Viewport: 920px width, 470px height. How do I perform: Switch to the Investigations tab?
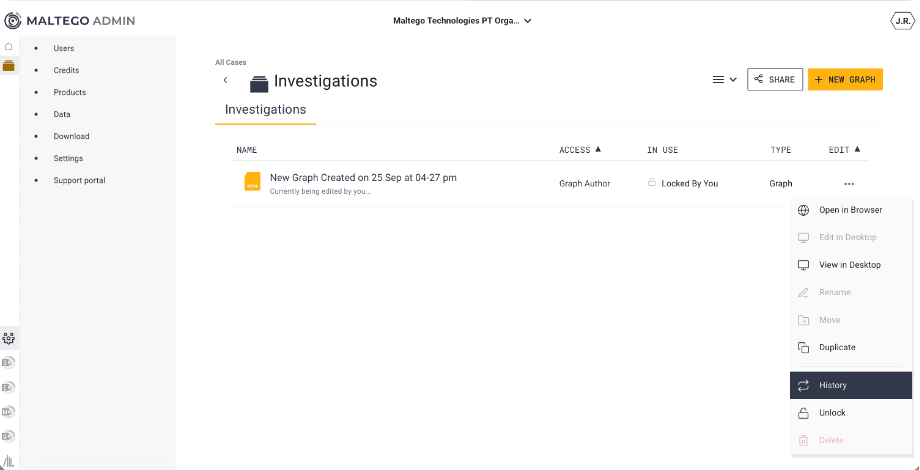(x=266, y=110)
